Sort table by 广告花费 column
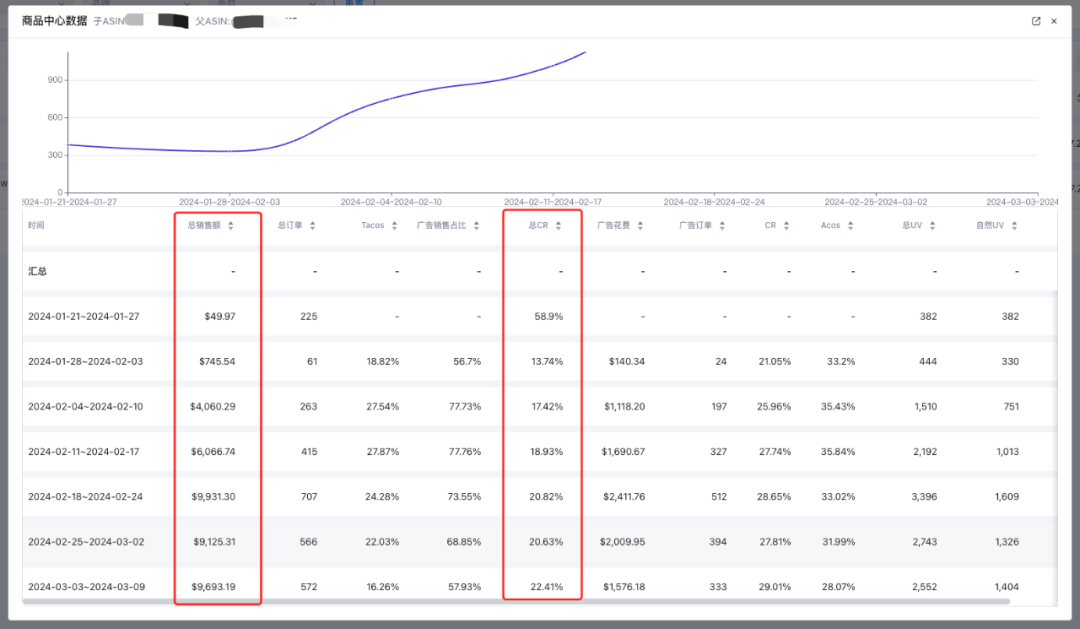 (640, 226)
